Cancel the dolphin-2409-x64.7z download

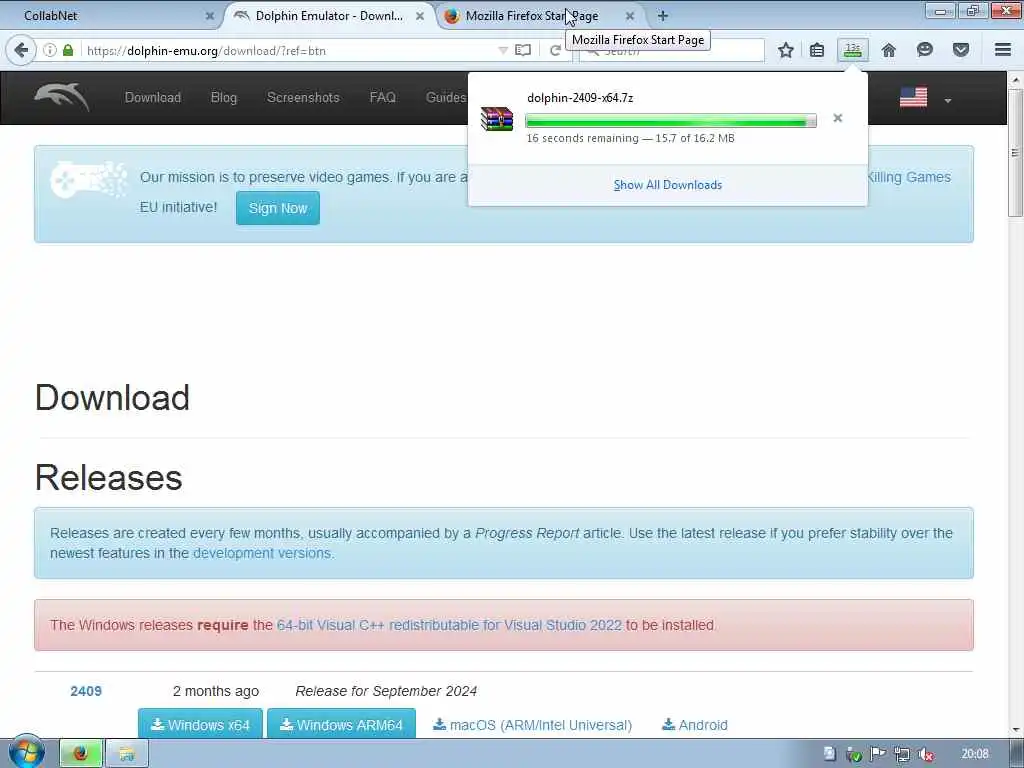coord(838,118)
